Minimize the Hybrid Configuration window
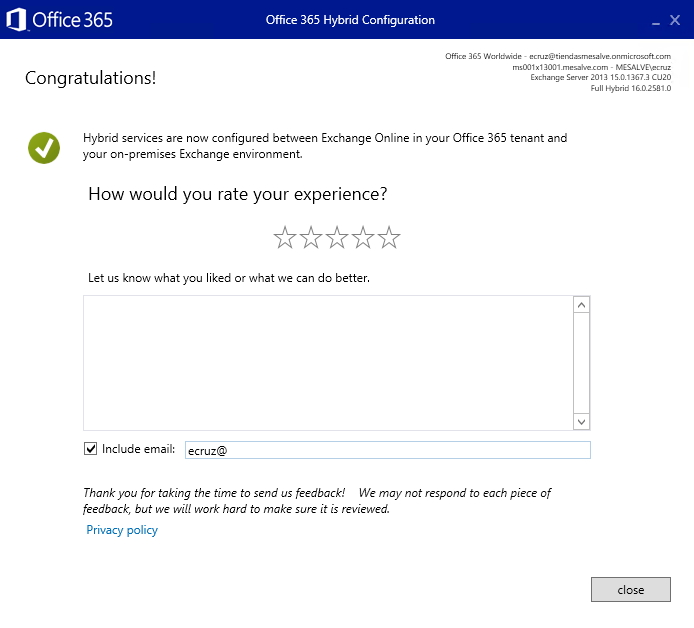The image size is (694, 628). click(x=654, y=20)
